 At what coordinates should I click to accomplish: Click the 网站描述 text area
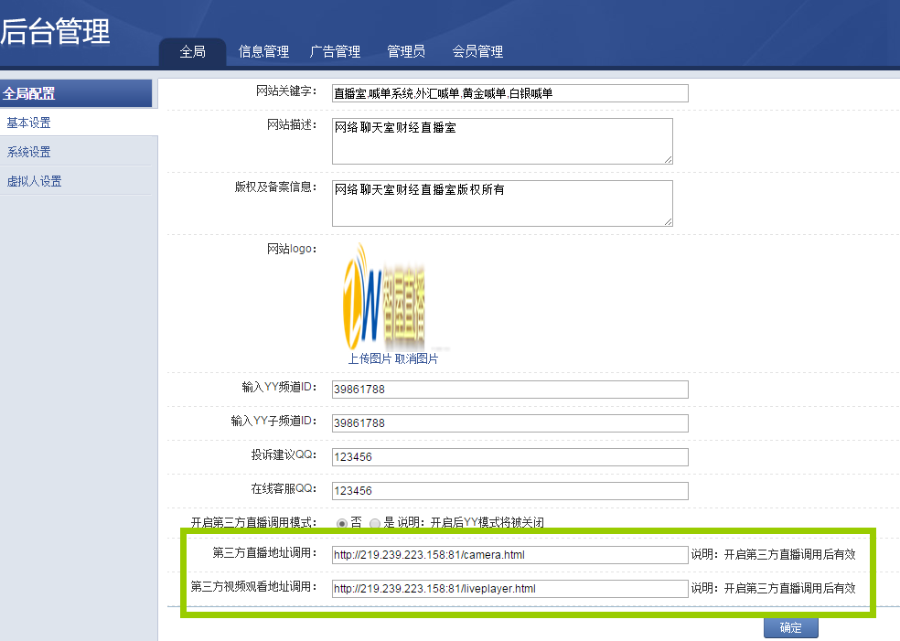pos(502,140)
